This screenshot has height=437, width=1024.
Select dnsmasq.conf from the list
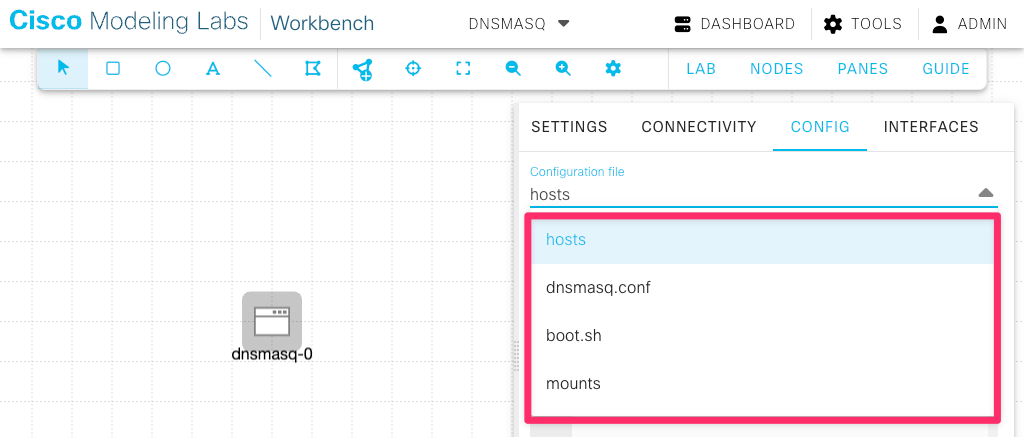(763, 288)
